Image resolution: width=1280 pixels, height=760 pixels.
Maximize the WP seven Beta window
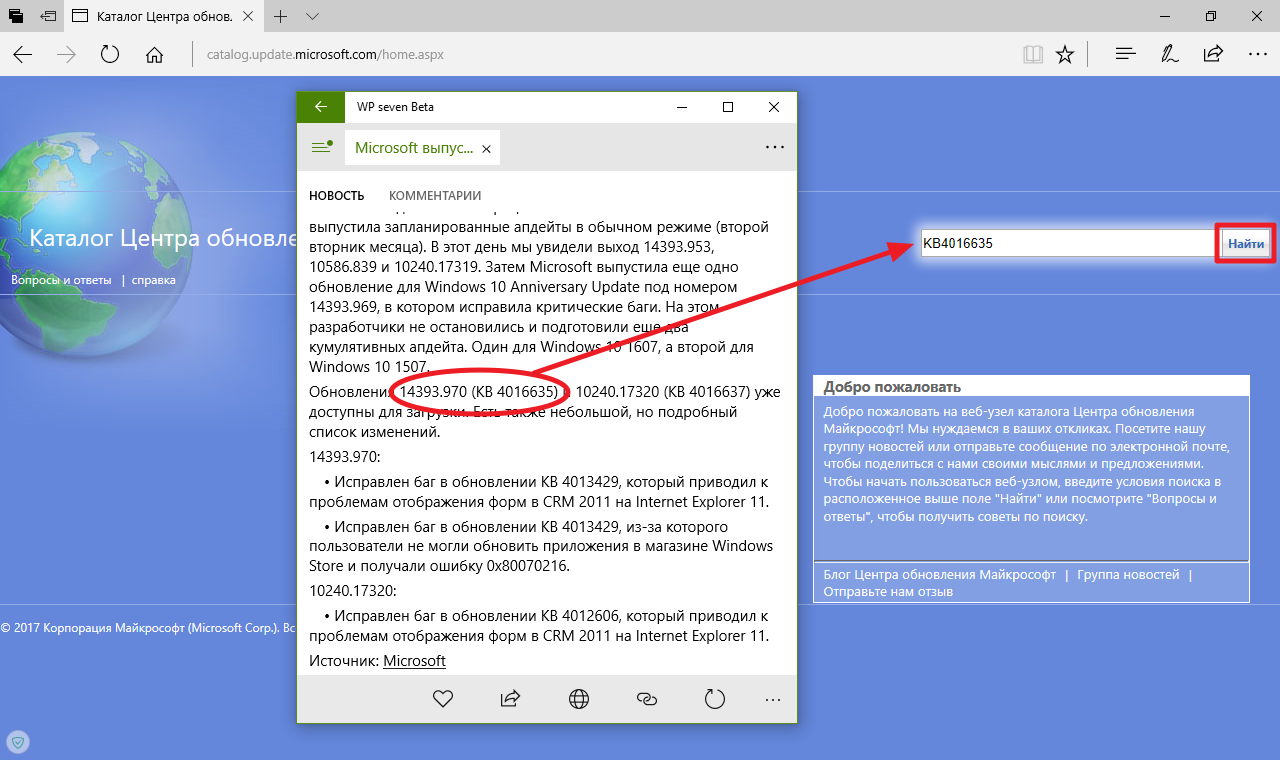tap(728, 107)
